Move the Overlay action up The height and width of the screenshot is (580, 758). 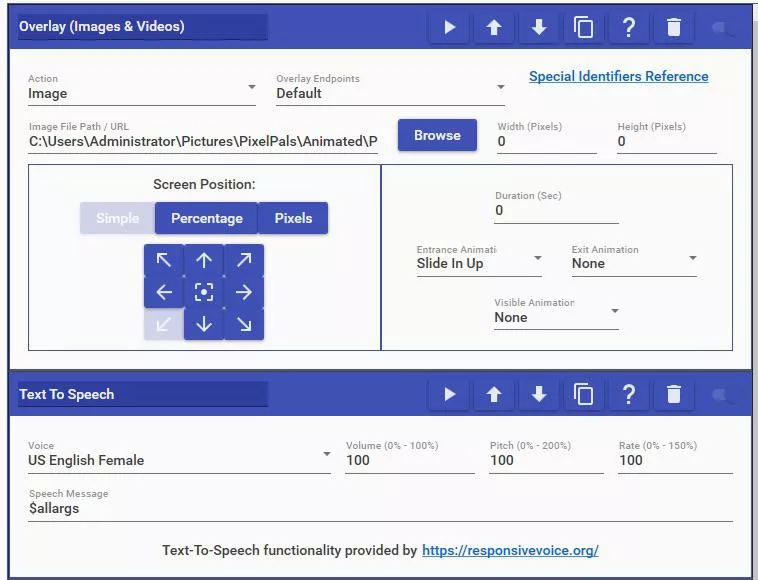[x=494, y=27]
